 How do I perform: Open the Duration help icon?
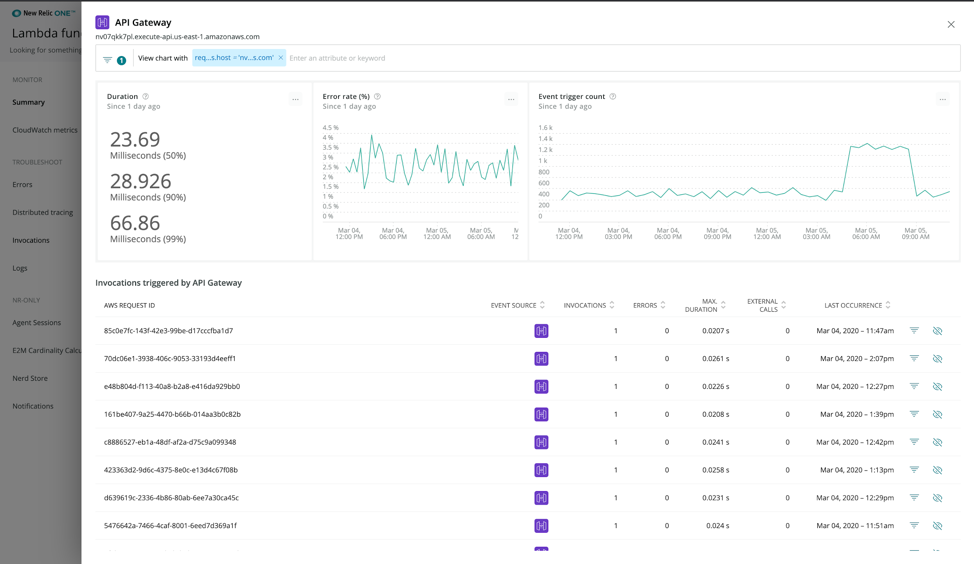(x=145, y=96)
